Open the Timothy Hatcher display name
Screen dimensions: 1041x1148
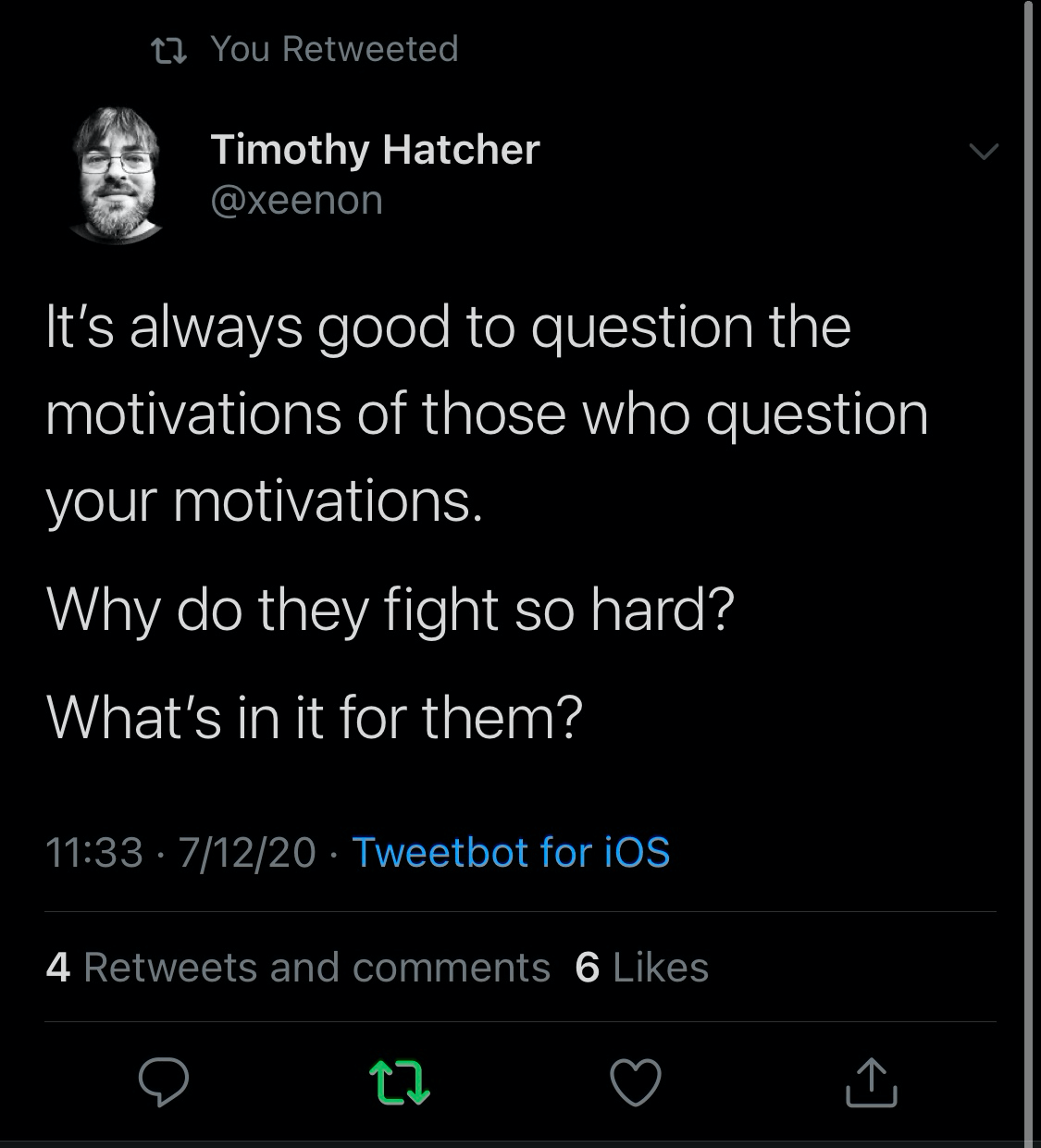coord(375,150)
